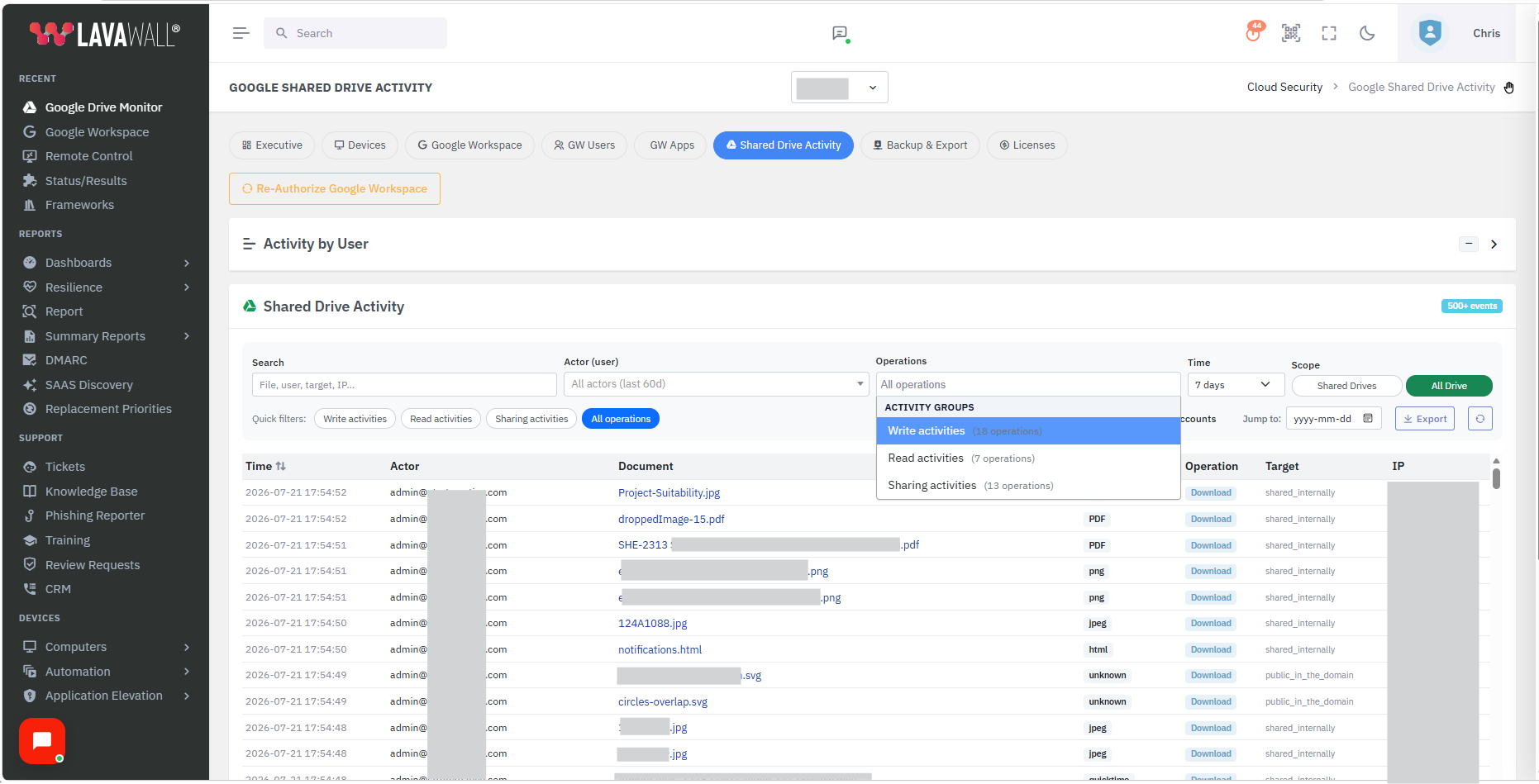Viewport: 1539px width, 784px height.
Task: Open DMARC report in sidebar
Action: tap(66, 360)
